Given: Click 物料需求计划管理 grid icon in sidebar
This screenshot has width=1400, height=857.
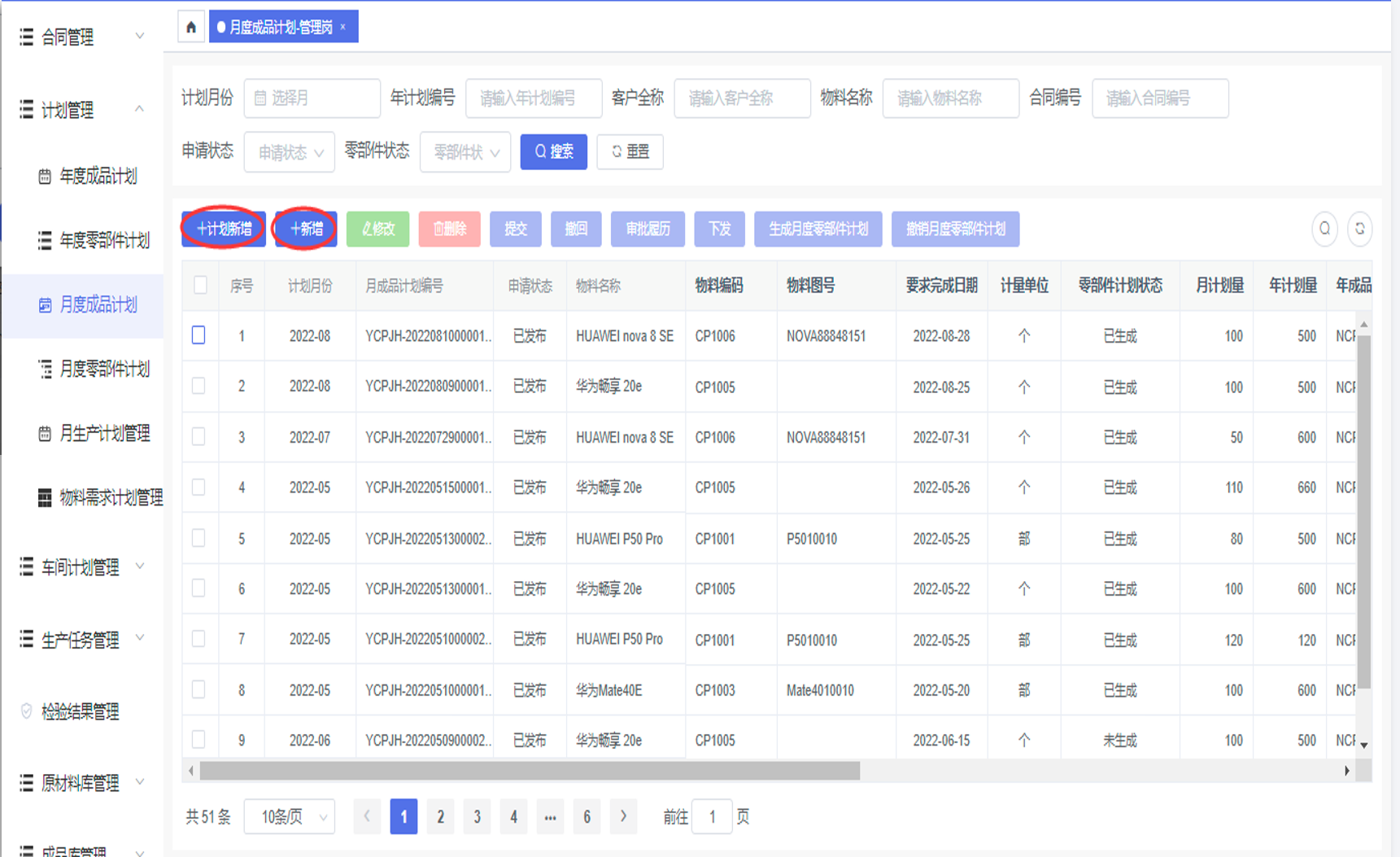Looking at the screenshot, I should 45,497.
